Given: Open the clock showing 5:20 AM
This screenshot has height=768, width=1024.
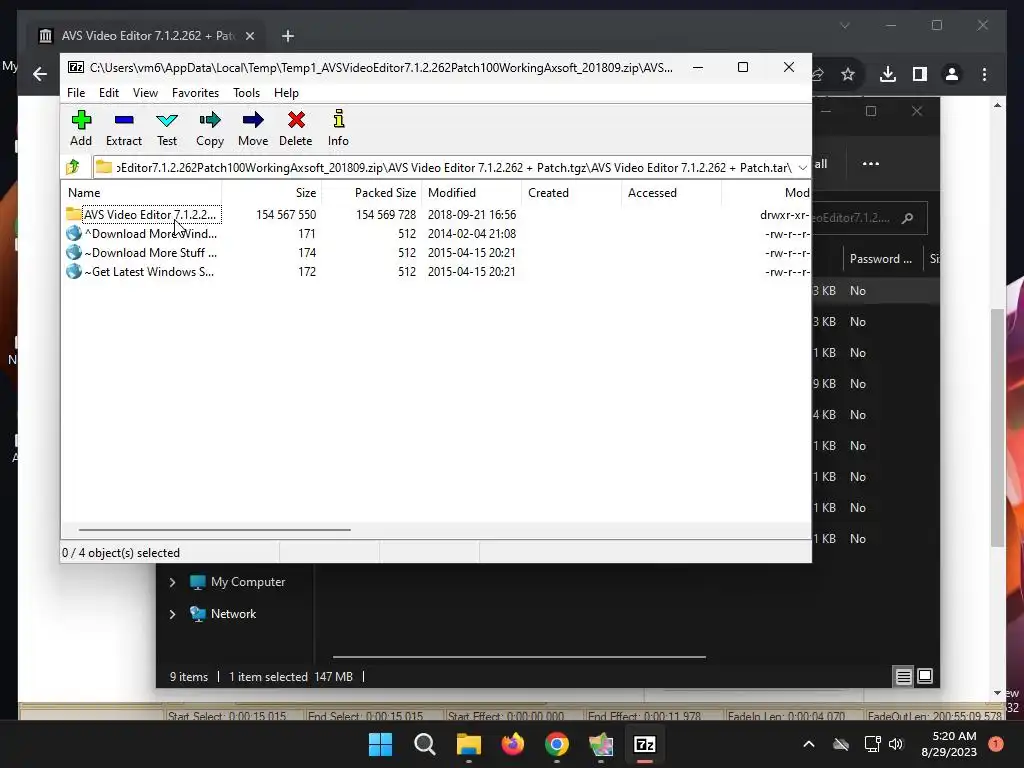Looking at the screenshot, I should 949,744.
